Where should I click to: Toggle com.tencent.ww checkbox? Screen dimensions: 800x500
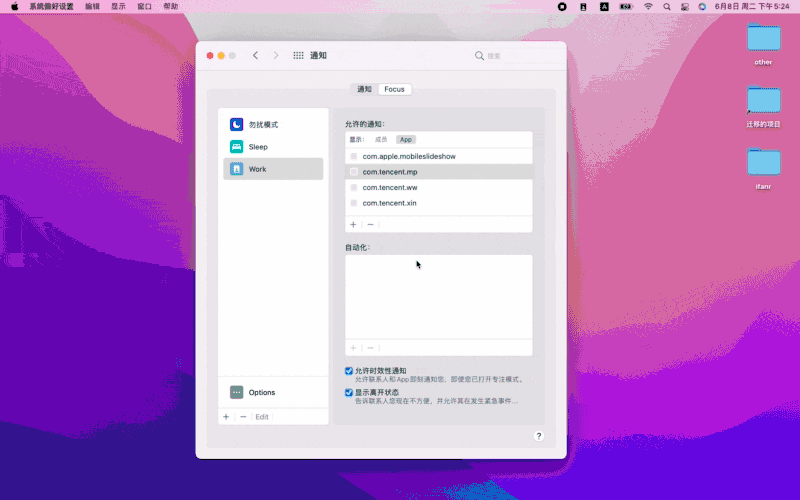click(x=354, y=187)
